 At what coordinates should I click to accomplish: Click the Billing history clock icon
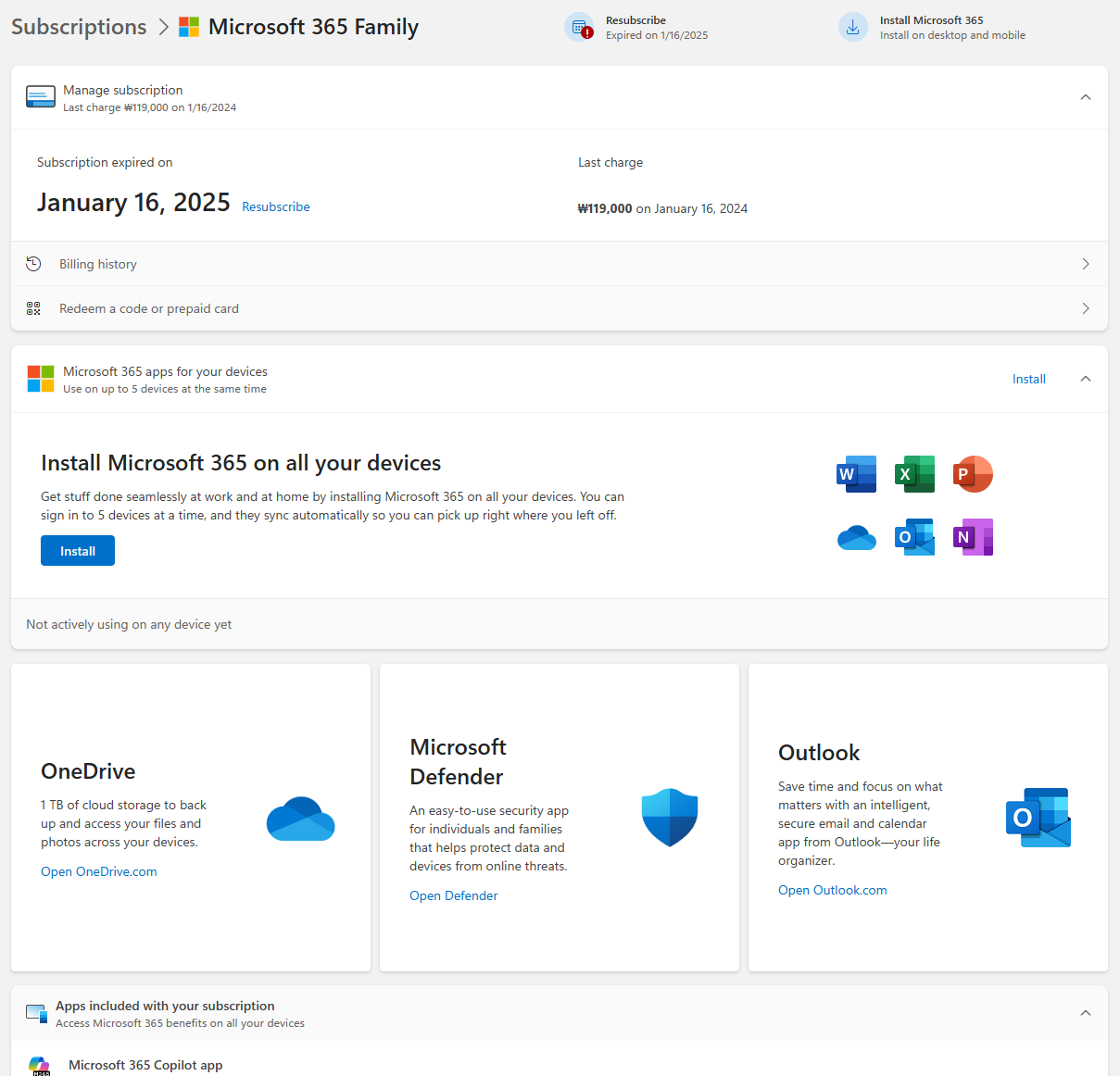pyautogui.click(x=33, y=264)
